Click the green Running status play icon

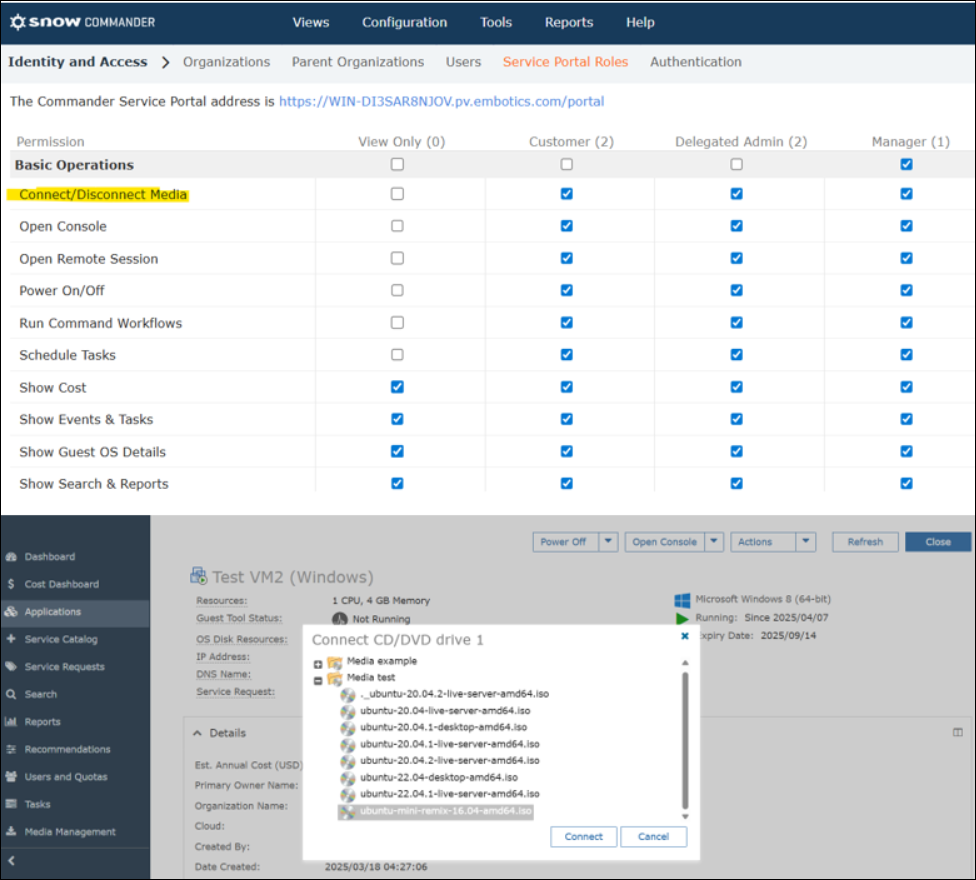click(x=682, y=618)
